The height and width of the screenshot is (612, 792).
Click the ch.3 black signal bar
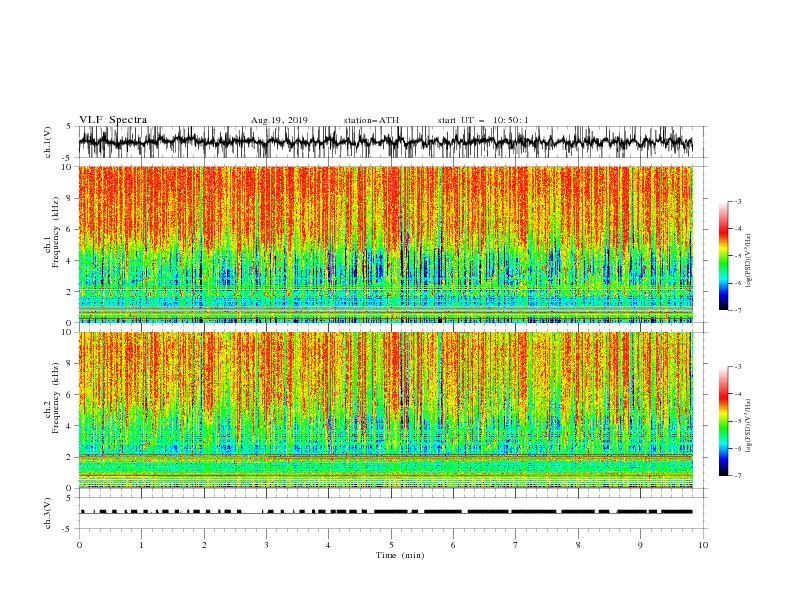(x=386, y=512)
